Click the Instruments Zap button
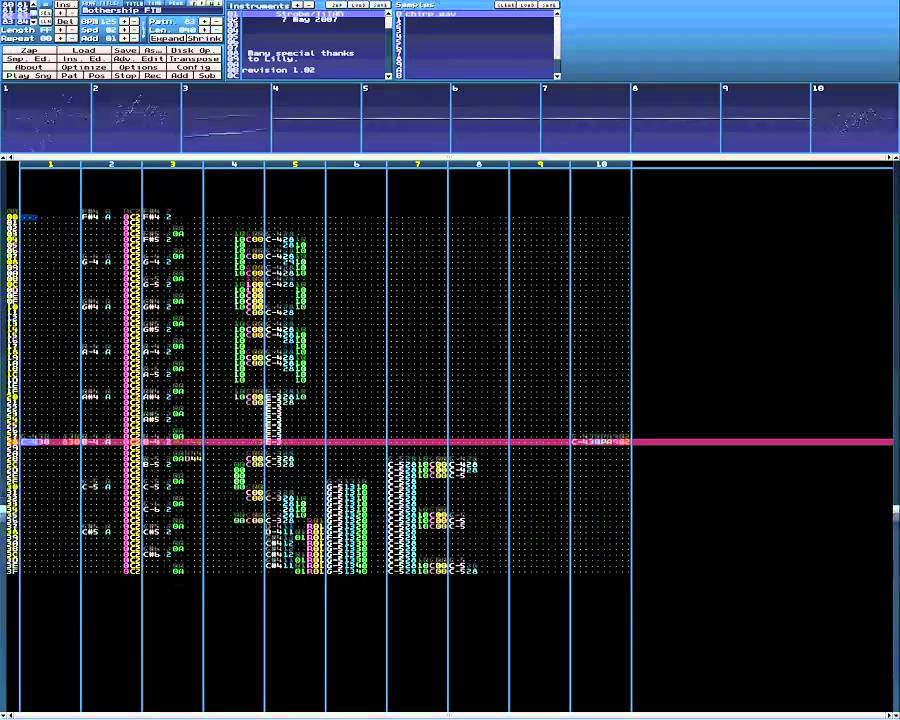Viewport: 900px width, 720px height. pyautogui.click(x=336, y=5)
